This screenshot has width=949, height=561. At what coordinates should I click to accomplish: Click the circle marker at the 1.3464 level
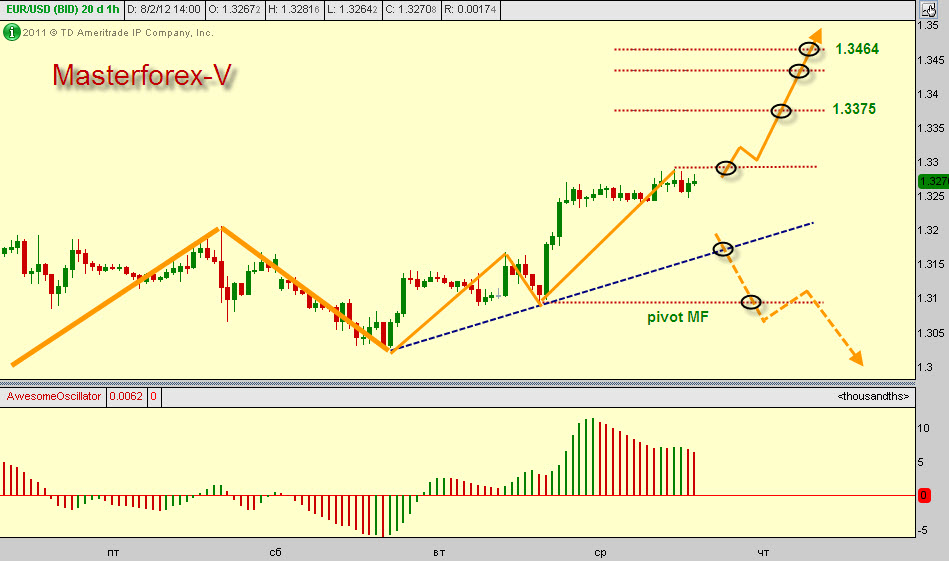click(809, 49)
